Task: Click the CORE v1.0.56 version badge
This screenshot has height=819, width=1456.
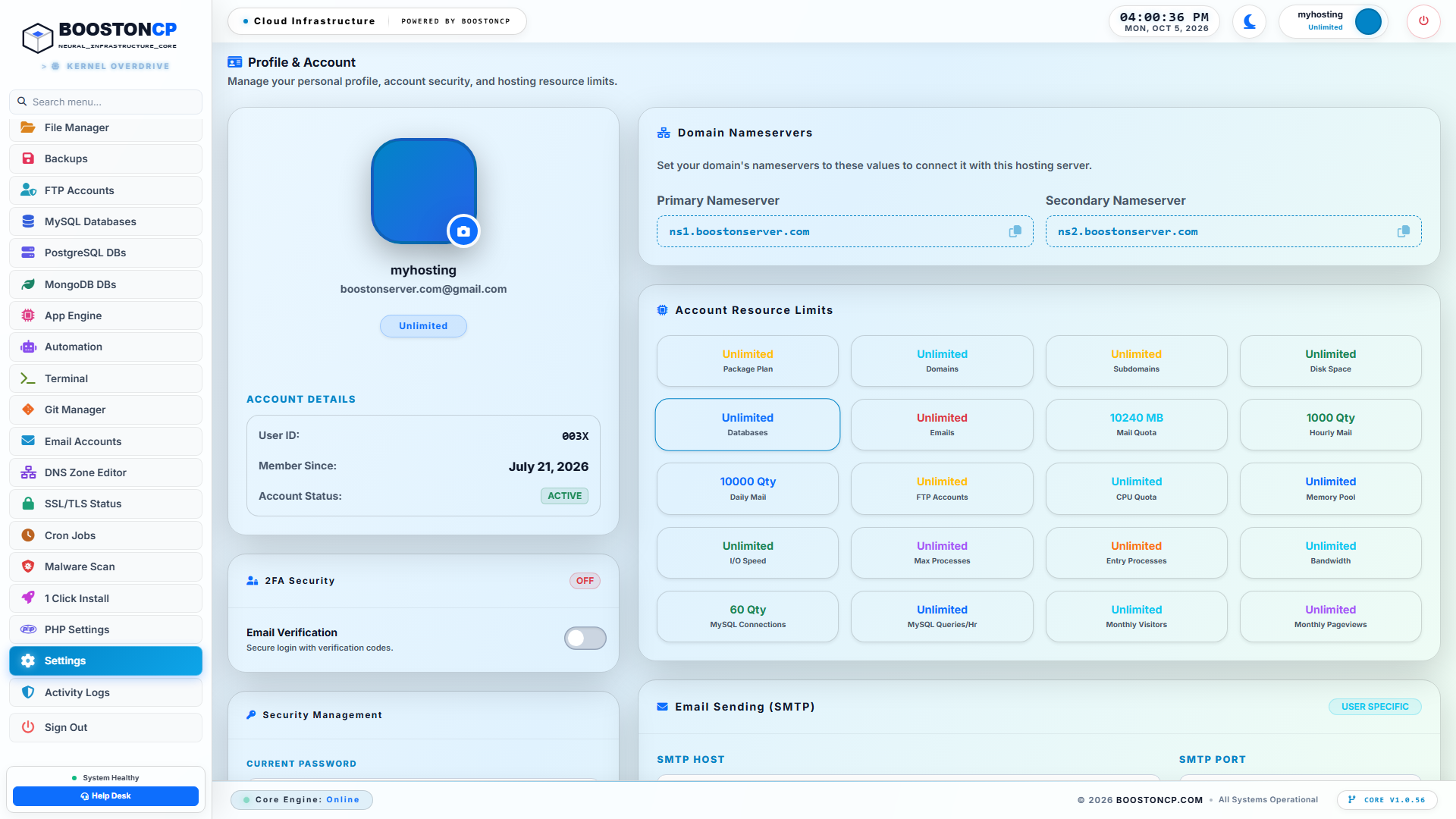Action: pos(1387,800)
